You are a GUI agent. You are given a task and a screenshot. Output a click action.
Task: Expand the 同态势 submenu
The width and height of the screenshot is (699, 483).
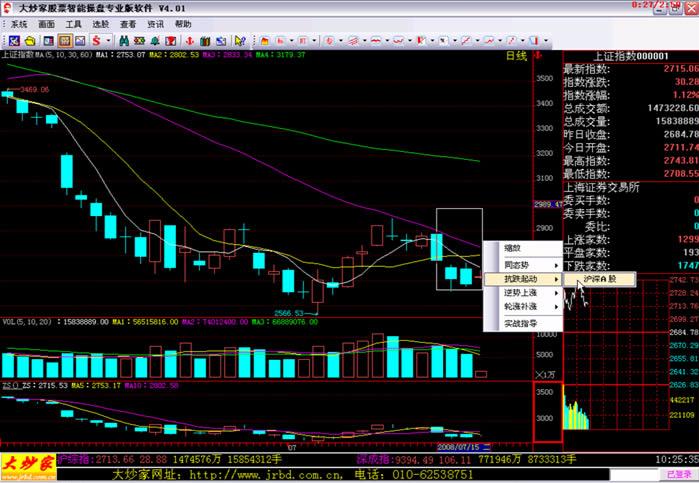click(519, 263)
